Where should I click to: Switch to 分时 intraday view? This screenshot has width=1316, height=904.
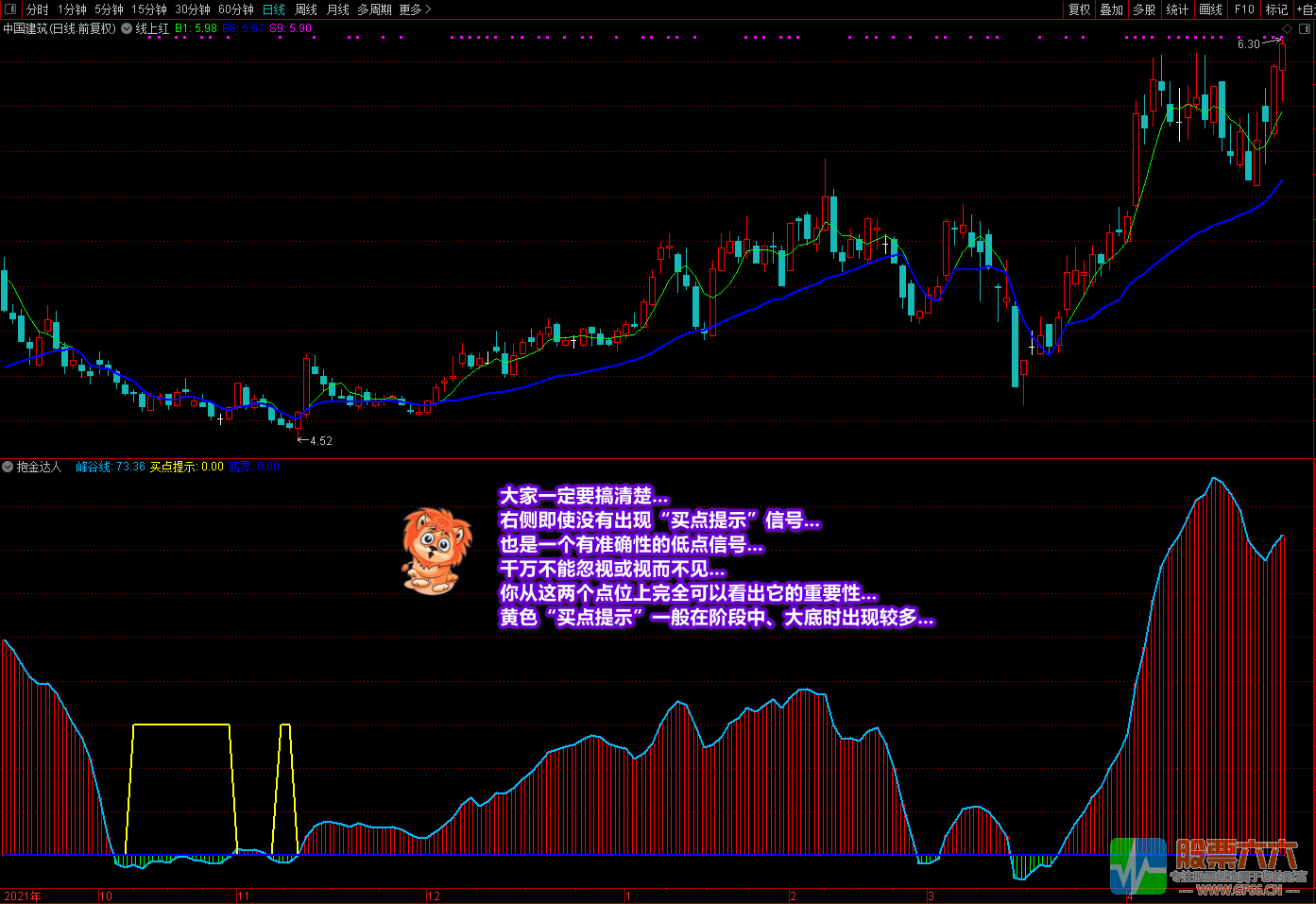(37, 9)
